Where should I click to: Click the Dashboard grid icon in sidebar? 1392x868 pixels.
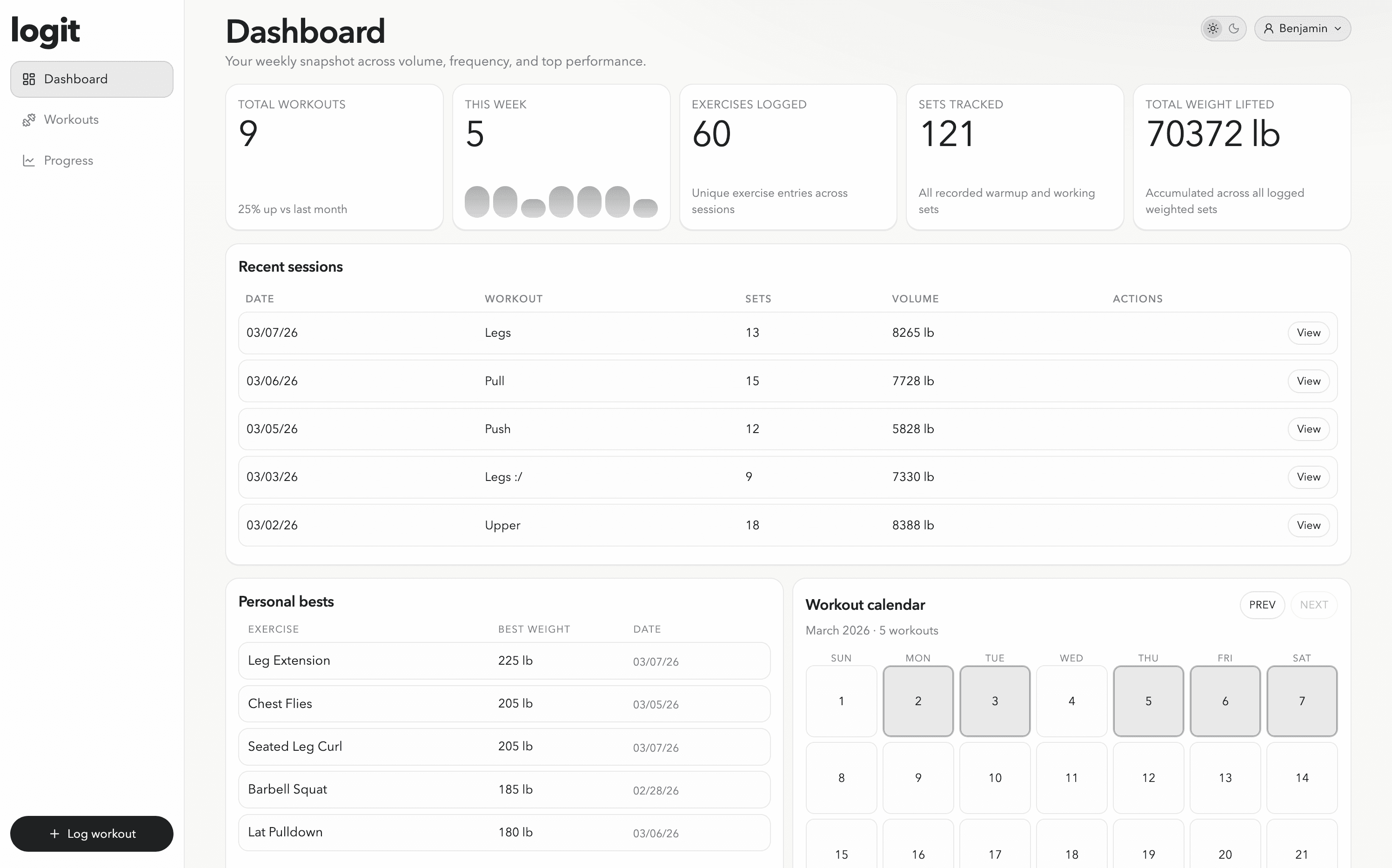(29, 79)
